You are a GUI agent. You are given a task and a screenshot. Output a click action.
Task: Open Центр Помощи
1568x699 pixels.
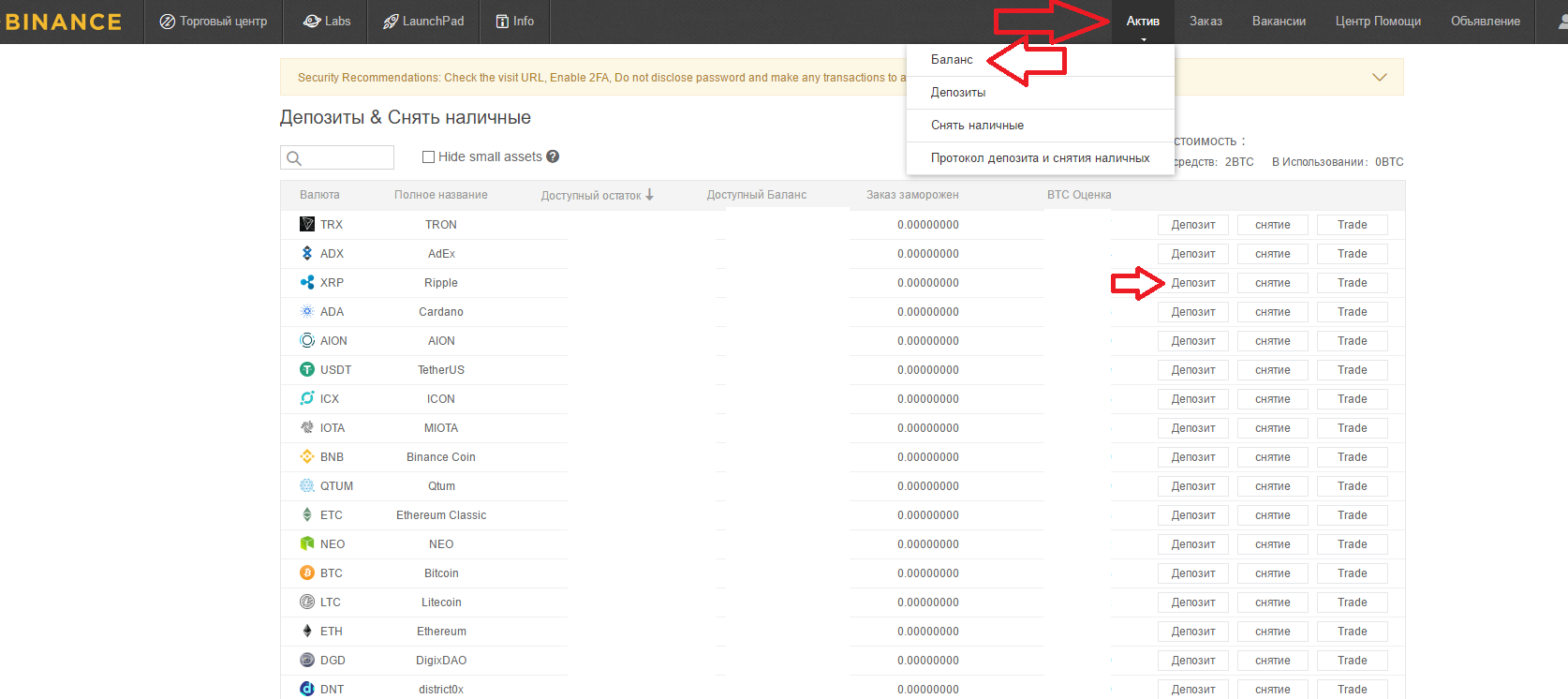pos(1378,22)
